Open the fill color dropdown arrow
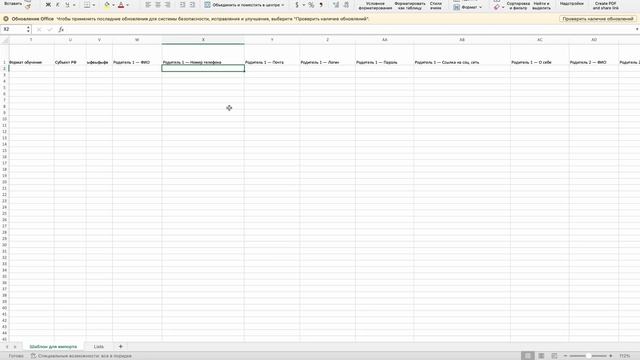The height and width of the screenshot is (360, 640). click(113, 5)
